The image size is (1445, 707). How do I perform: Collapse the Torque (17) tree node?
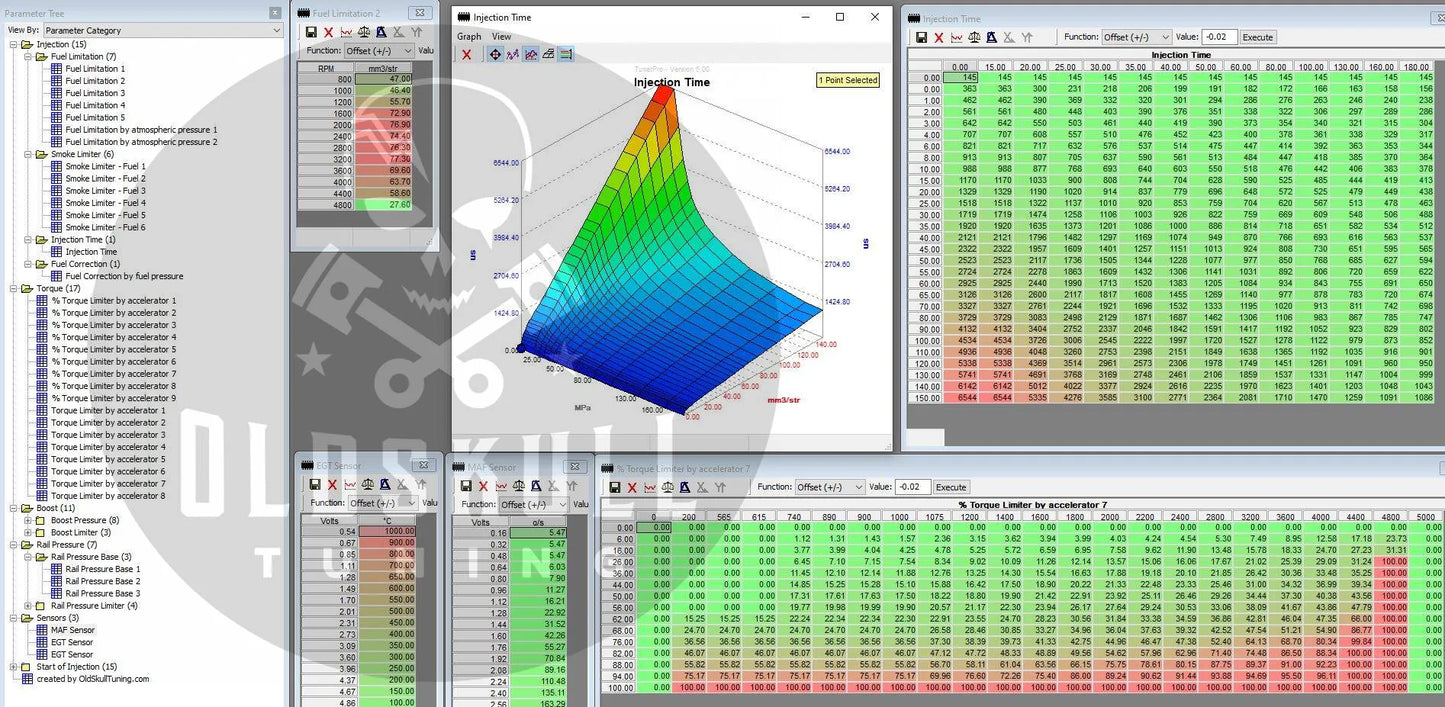click(14, 289)
